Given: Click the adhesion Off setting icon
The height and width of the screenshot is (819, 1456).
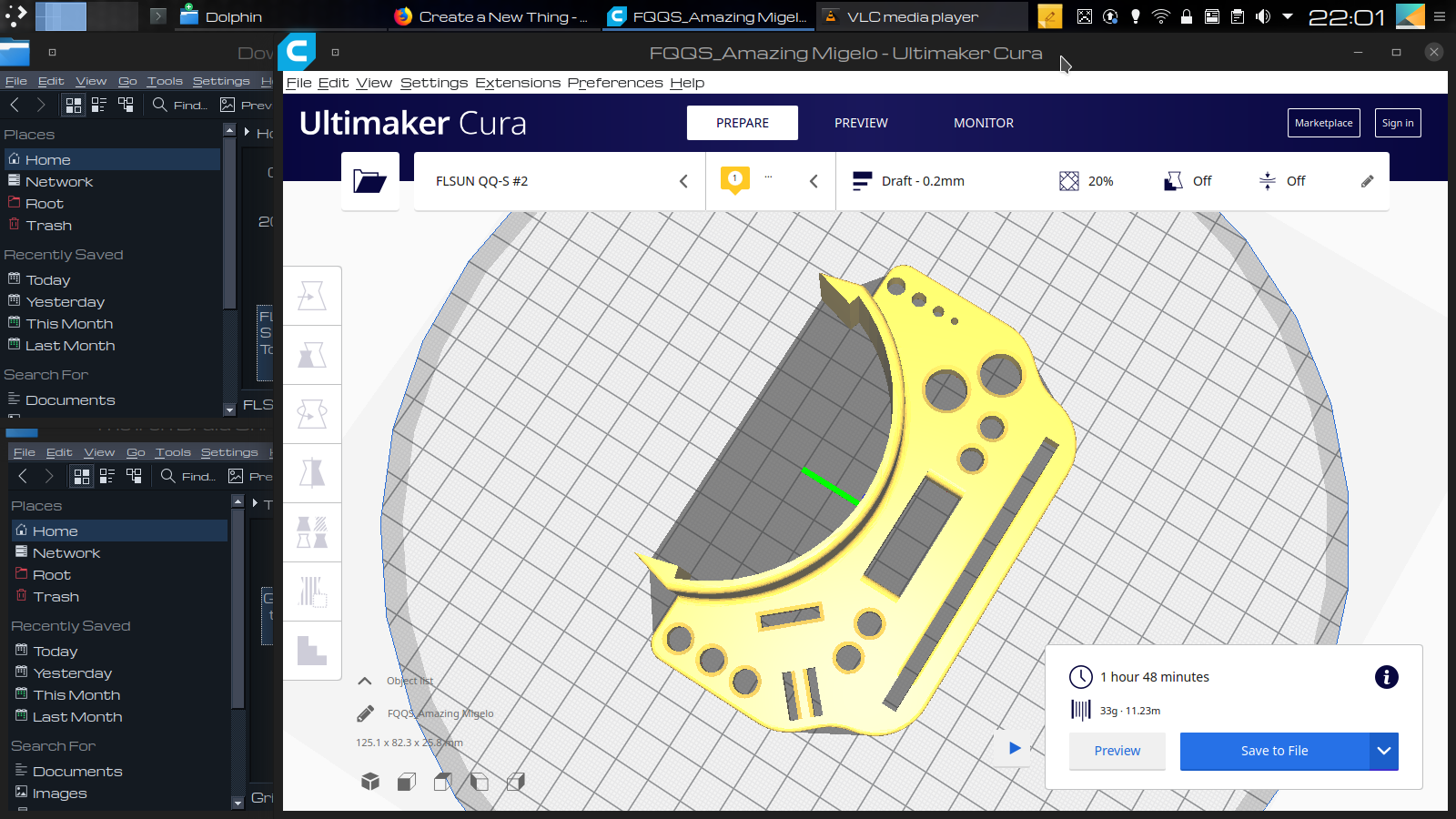Looking at the screenshot, I should [x=1268, y=181].
